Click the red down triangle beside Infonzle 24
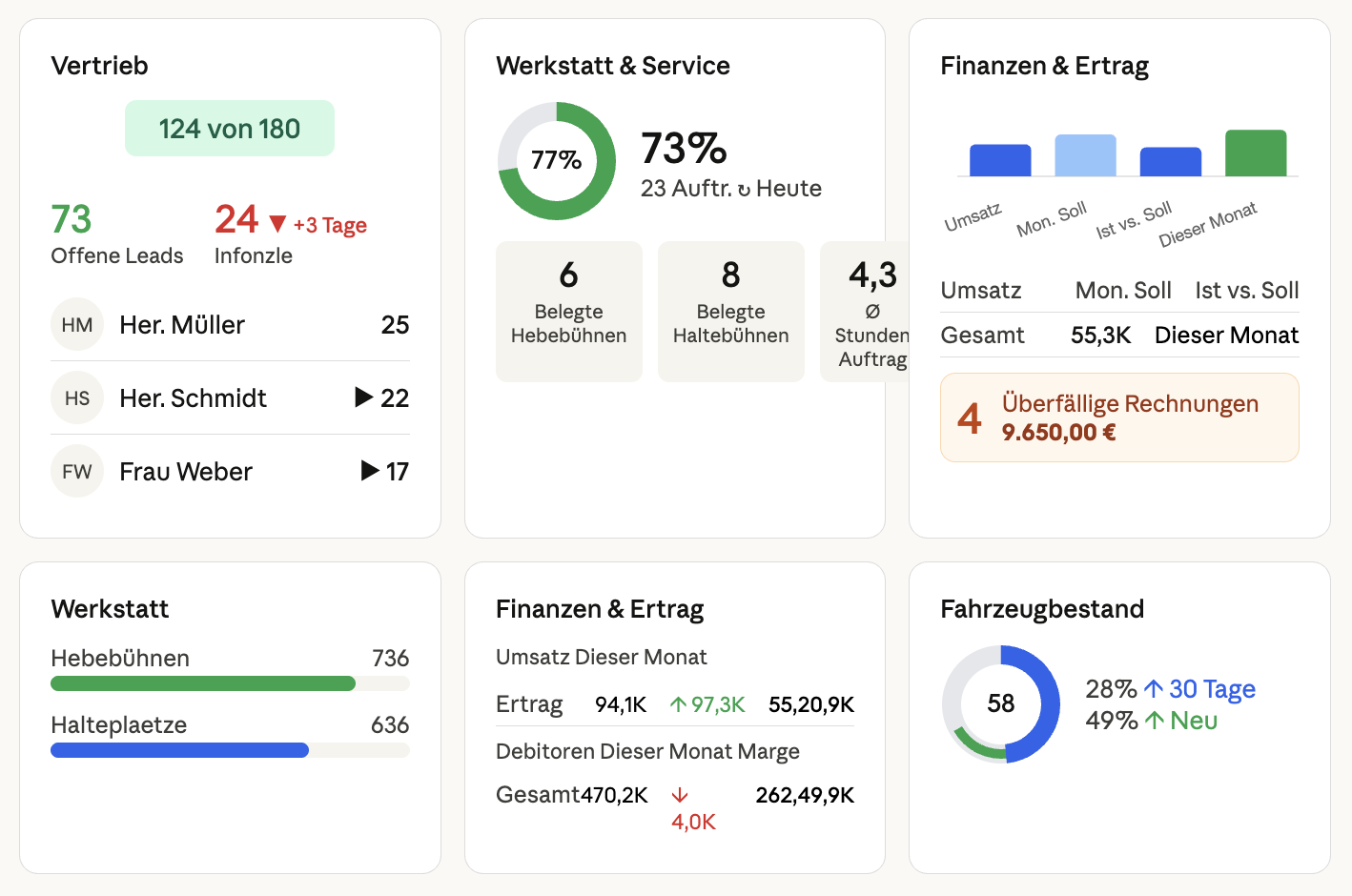The height and width of the screenshot is (896, 1352). [277, 224]
